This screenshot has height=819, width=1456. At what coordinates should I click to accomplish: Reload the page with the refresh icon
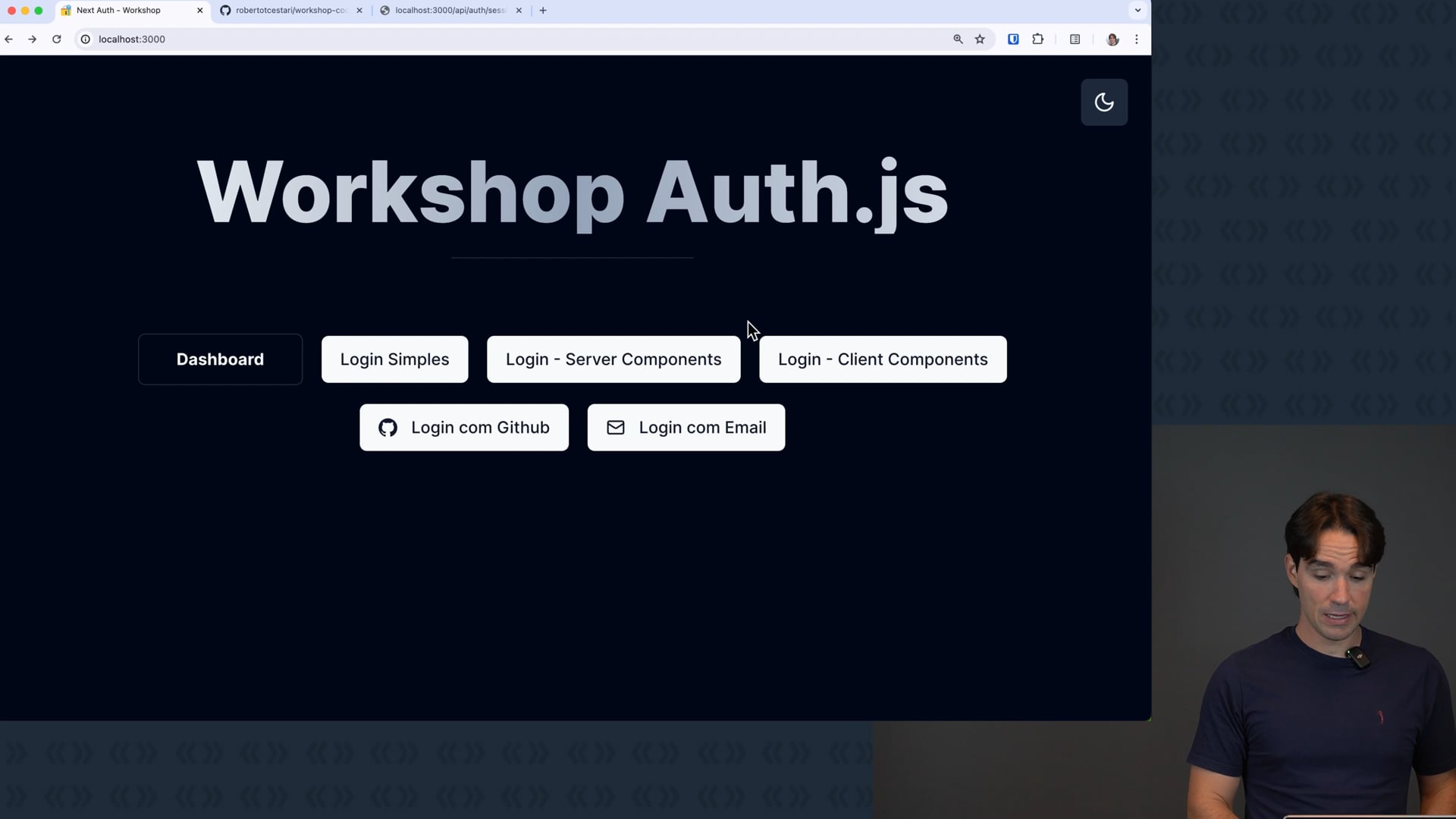tap(56, 39)
